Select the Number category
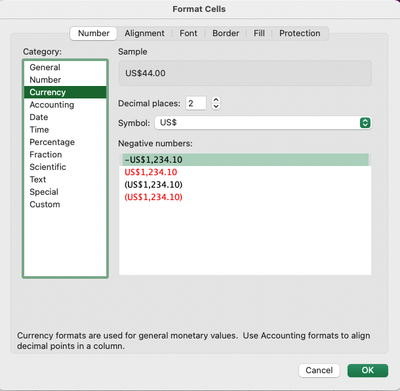 coord(65,80)
